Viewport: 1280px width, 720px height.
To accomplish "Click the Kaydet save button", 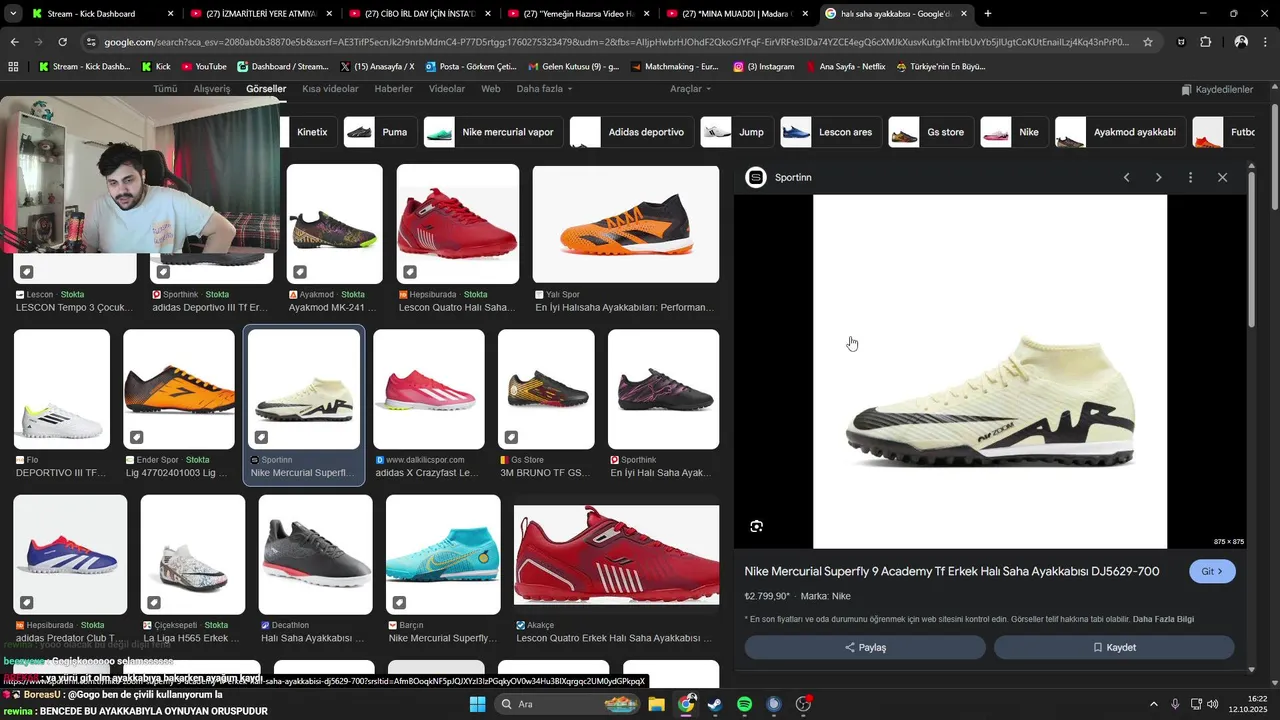I will [x=1114, y=647].
